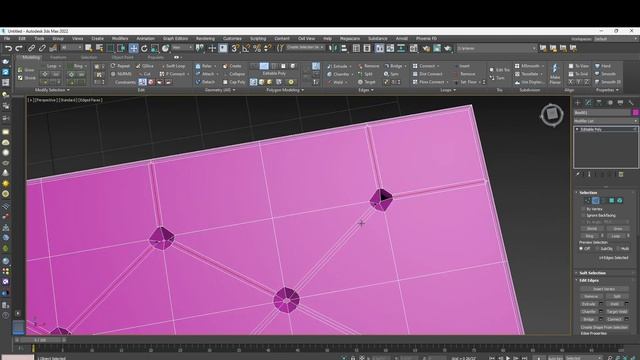The image size is (640, 360).
Task: Click the Mirror tool icon
Action: tap(333, 48)
